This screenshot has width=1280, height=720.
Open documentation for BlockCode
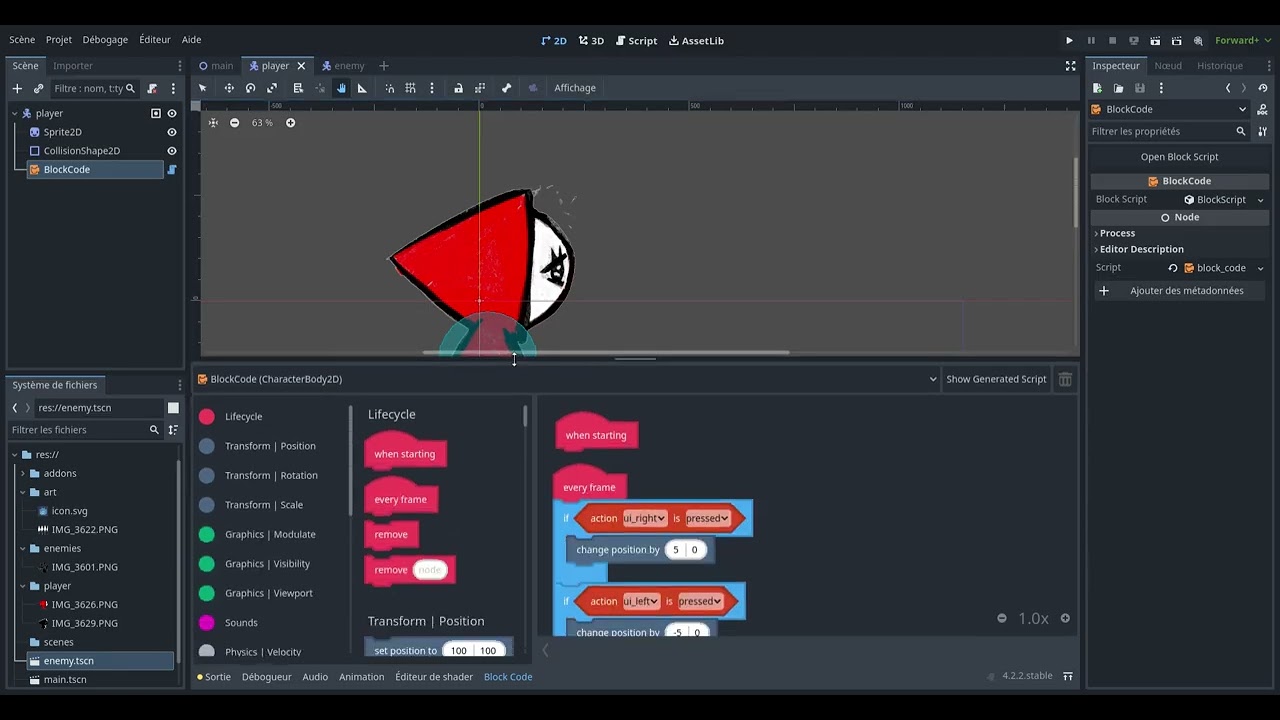pos(1262,110)
